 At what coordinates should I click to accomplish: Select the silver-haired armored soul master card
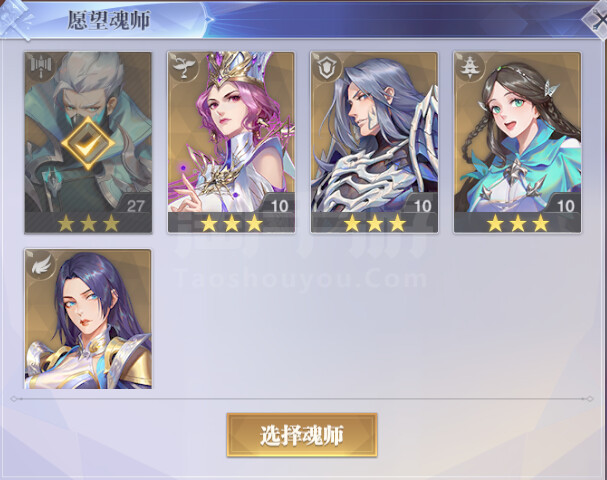[x=374, y=142]
